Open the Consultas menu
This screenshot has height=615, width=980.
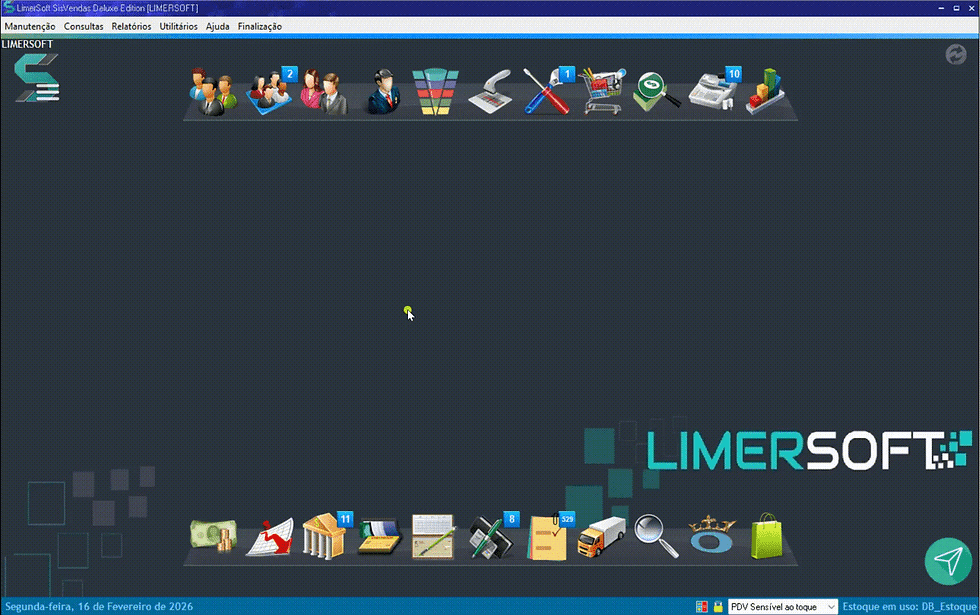click(84, 26)
